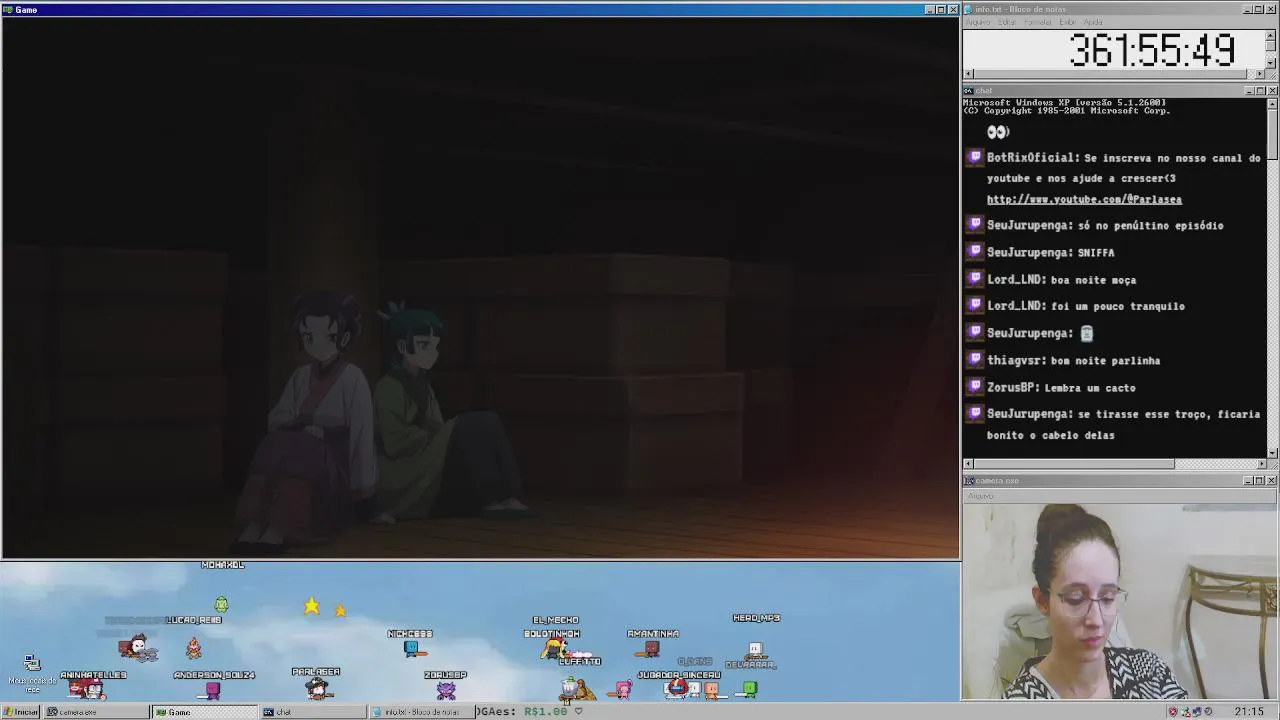Click the heart icon after R$1.00
This screenshot has height=720, width=1280.
point(578,712)
